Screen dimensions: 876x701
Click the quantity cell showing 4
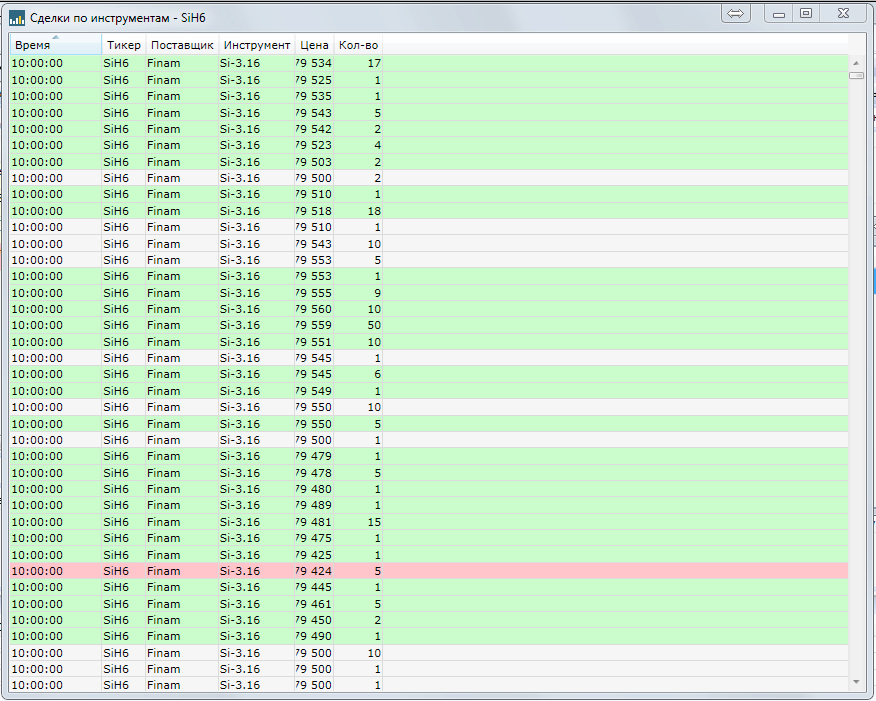pyautogui.click(x=358, y=145)
